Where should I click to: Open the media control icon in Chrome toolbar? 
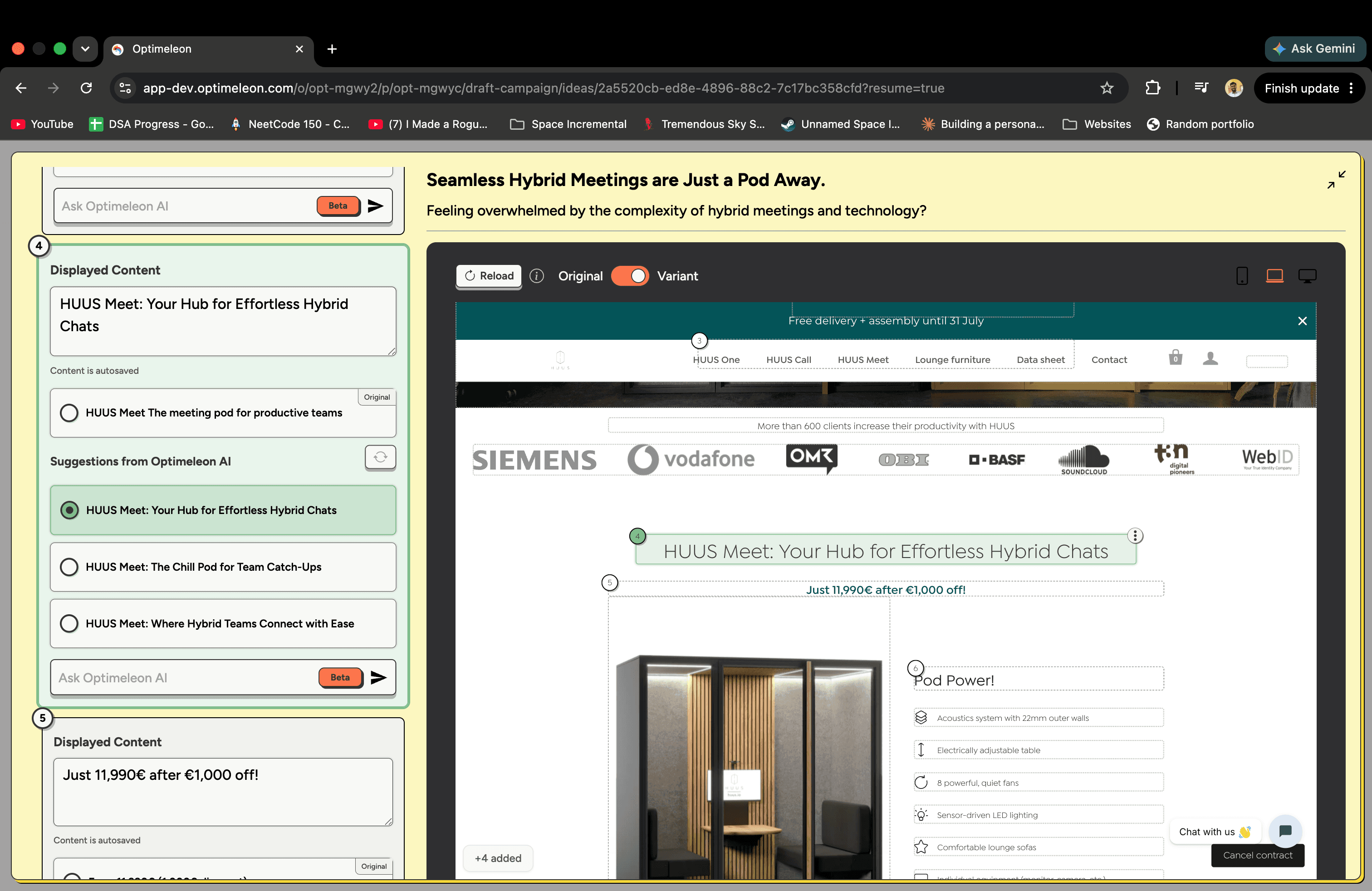1201,88
